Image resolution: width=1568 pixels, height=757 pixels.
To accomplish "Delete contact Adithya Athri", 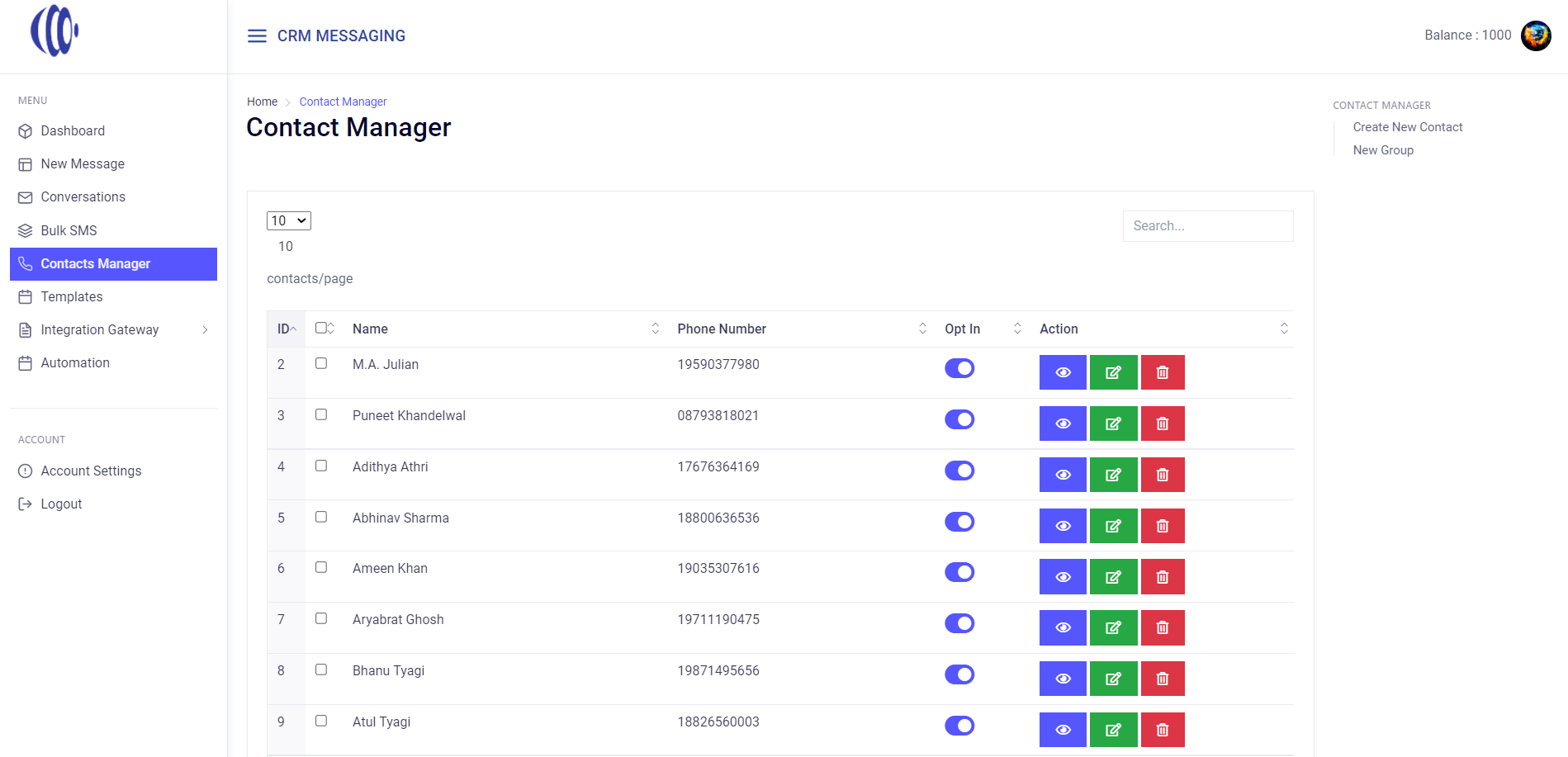I will (1163, 475).
